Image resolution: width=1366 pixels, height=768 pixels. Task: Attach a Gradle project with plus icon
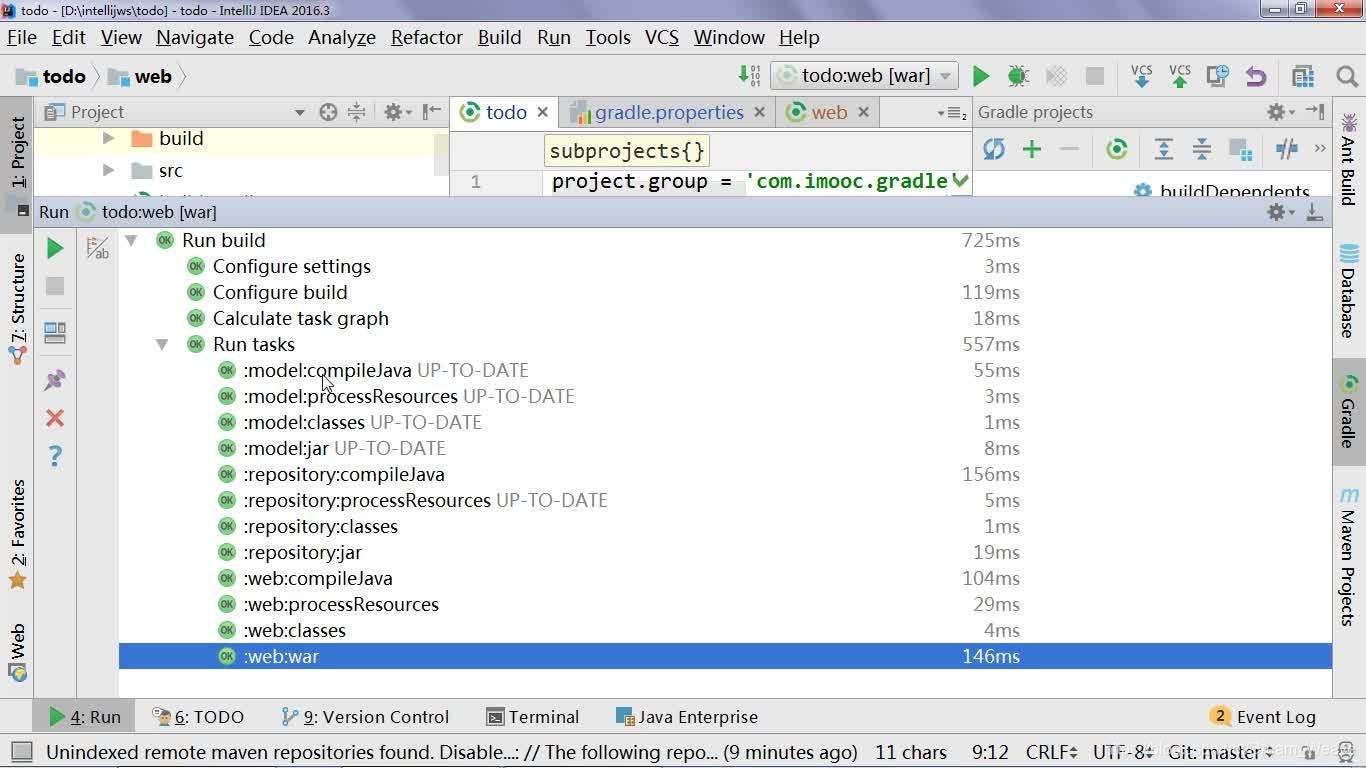[1032, 150]
